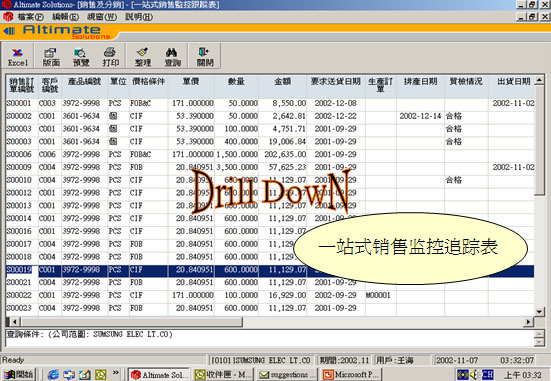Open the 查詢 binoculars query icon
Image resolution: width=551 pixels, height=381 pixels.
coord(173,57)
